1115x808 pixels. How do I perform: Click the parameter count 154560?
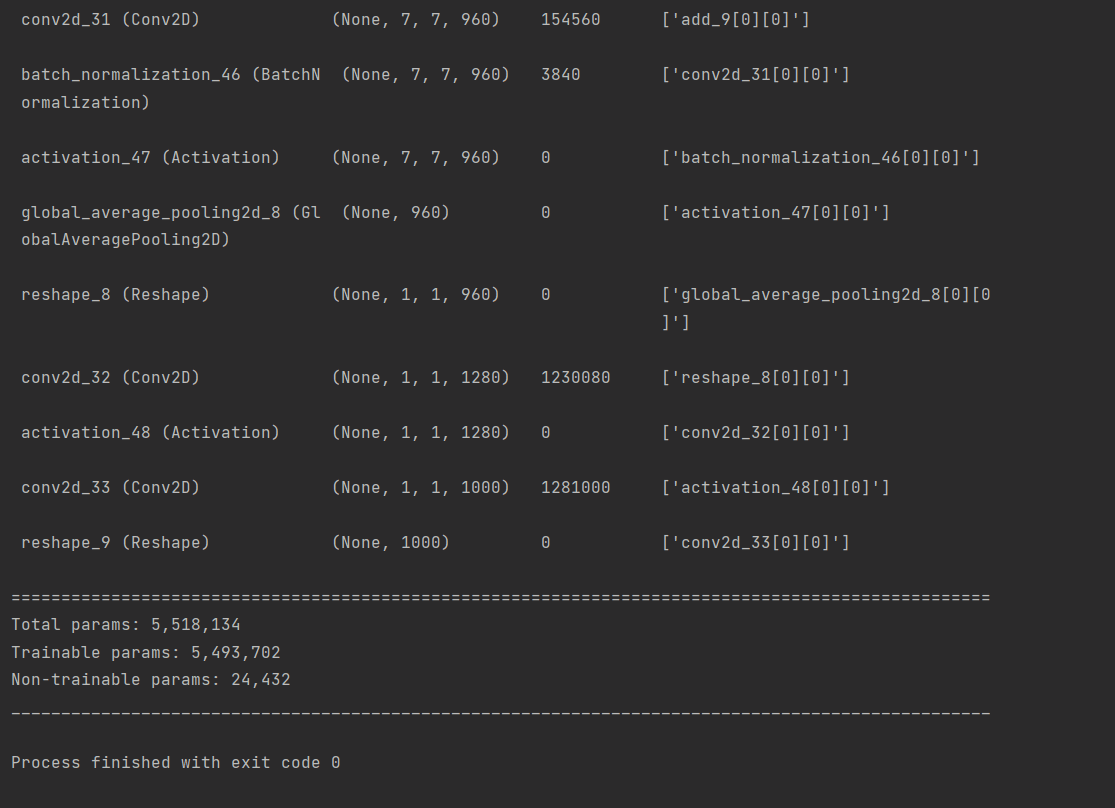point(570,19)
